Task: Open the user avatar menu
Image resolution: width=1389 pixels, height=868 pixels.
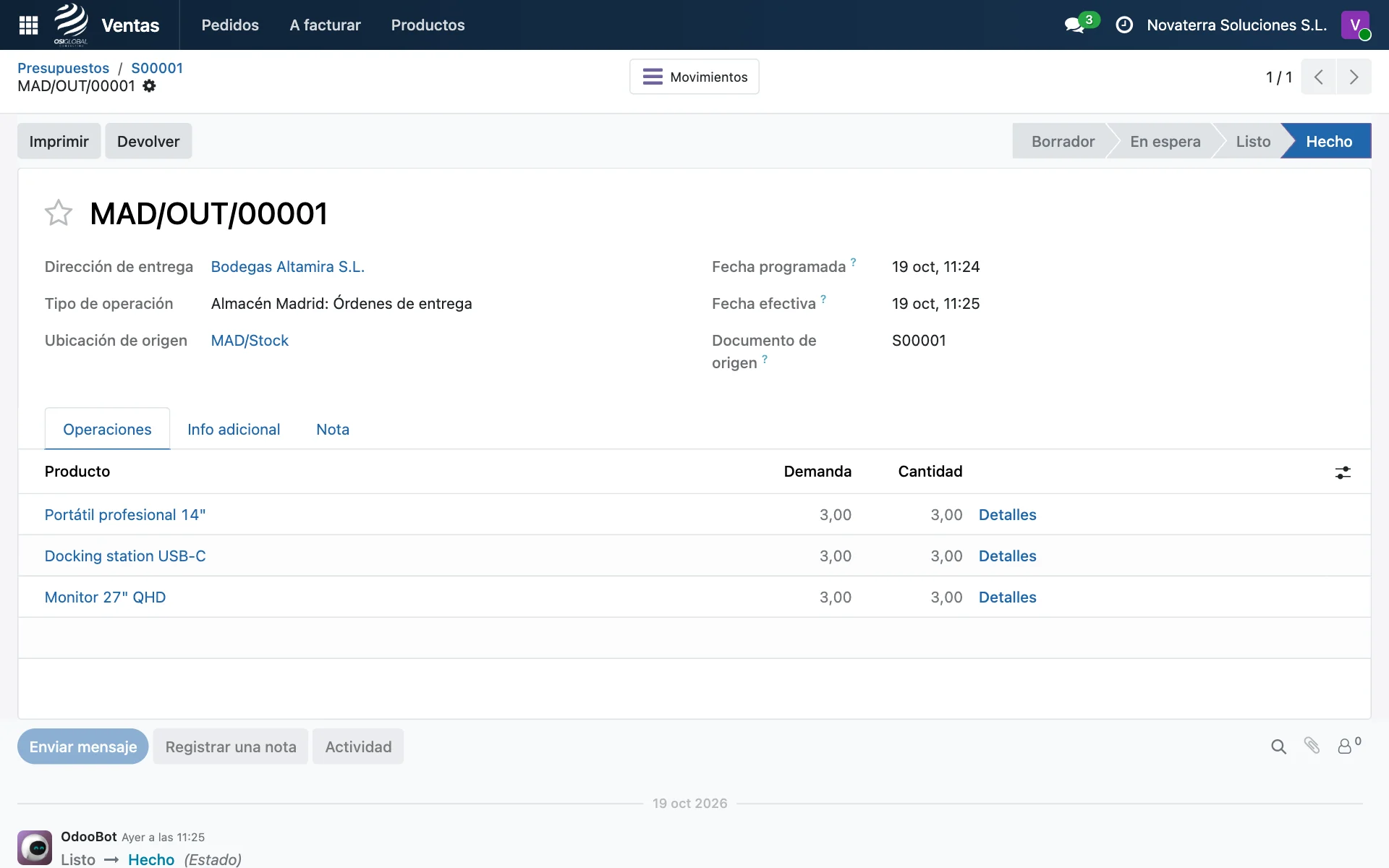Action: pyautogui.click(x=1355, y=25)
